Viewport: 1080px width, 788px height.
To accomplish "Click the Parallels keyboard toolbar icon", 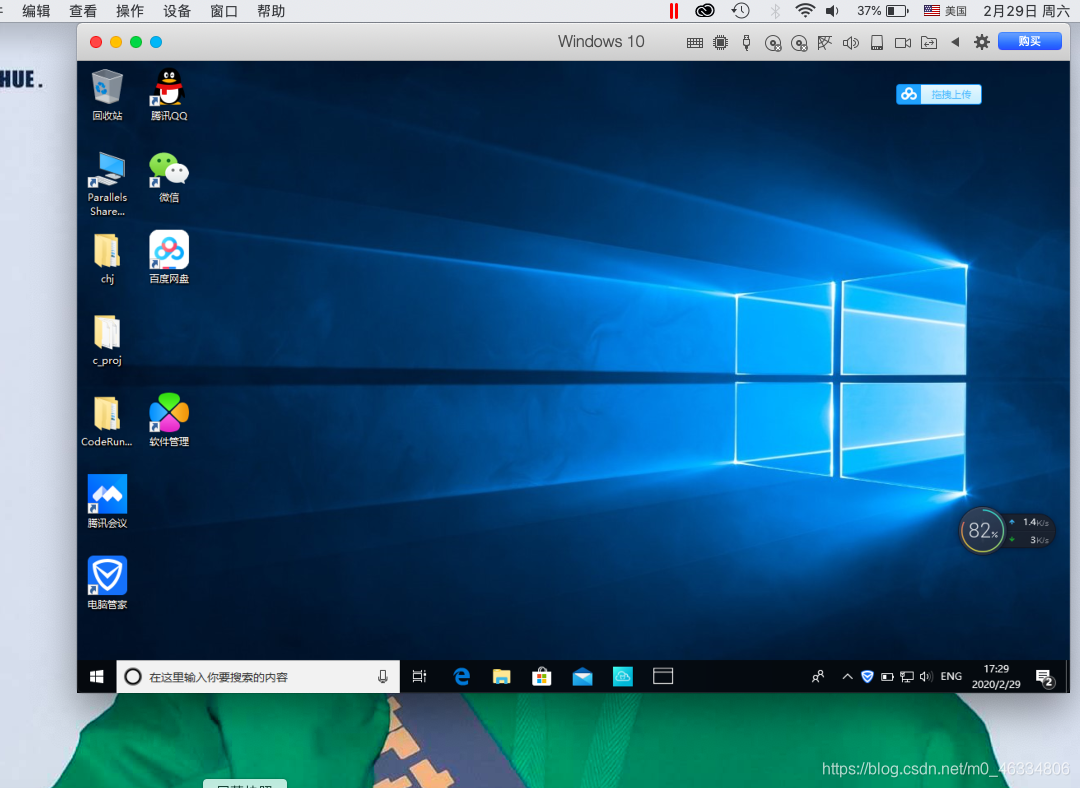I will (695, 43).
